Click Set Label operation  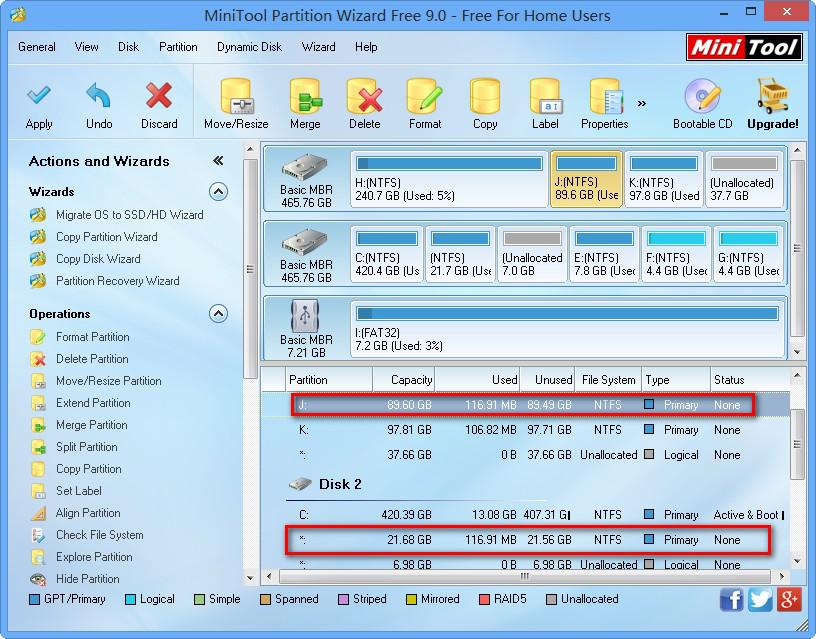pyautogui.click(x=79, y=491)
